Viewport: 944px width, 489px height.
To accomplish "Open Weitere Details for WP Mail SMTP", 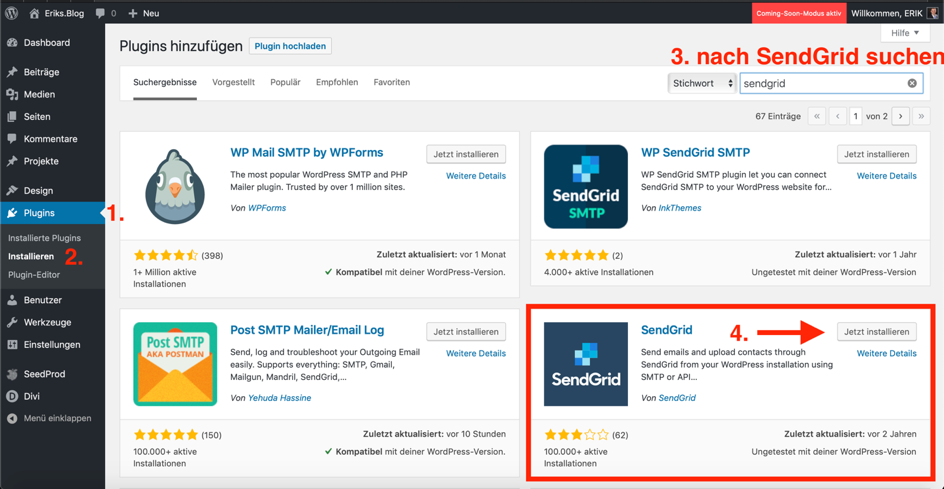I will point(476,176).
